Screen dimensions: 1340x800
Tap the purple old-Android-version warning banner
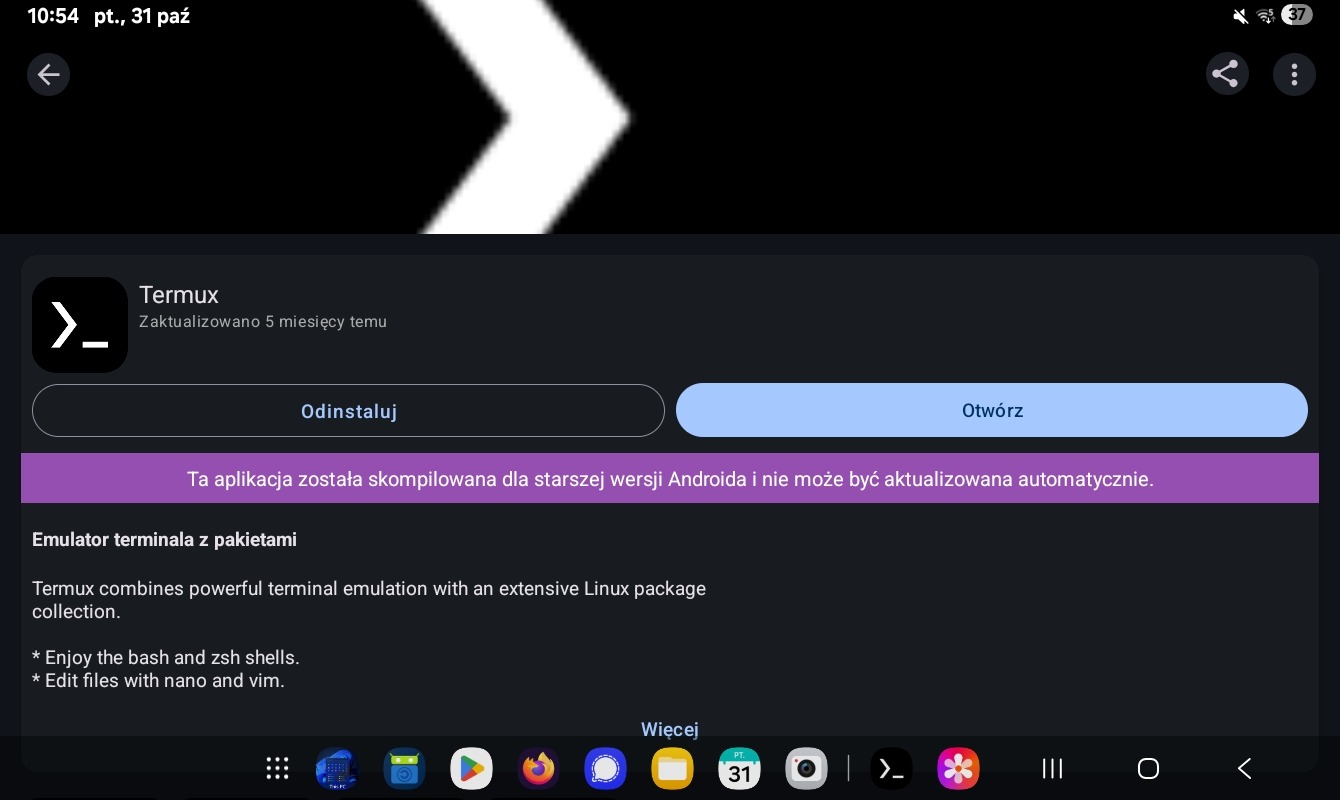[x=670, y=479]
